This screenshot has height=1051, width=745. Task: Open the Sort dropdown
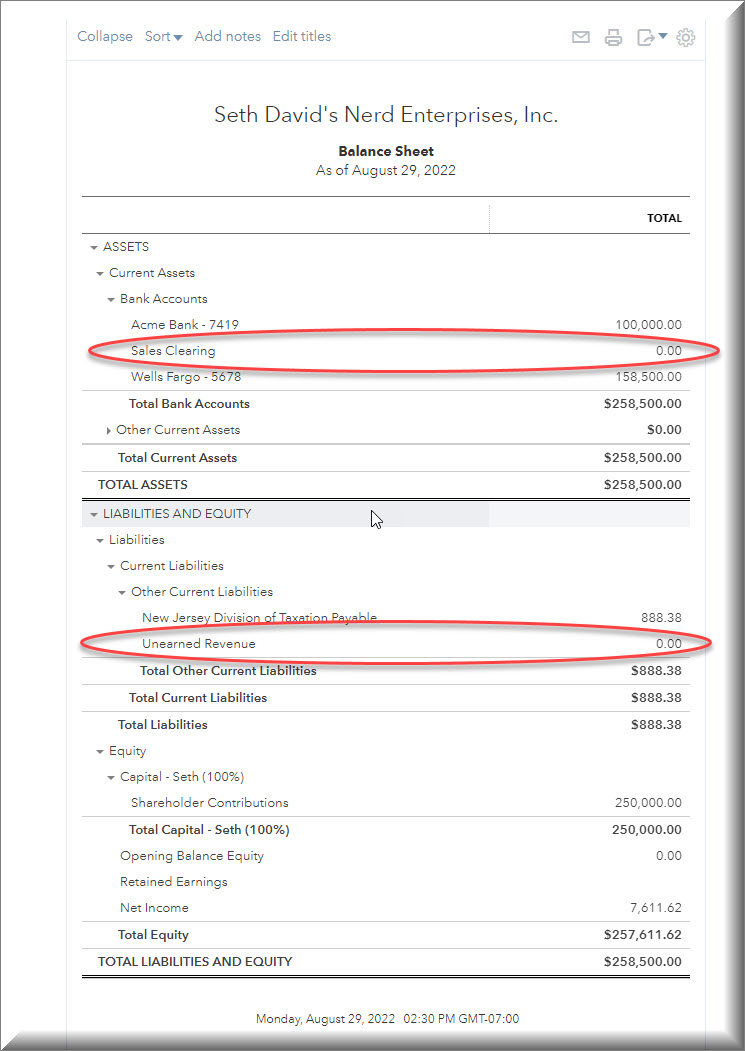pyautogui.click(x=163, y=37)
